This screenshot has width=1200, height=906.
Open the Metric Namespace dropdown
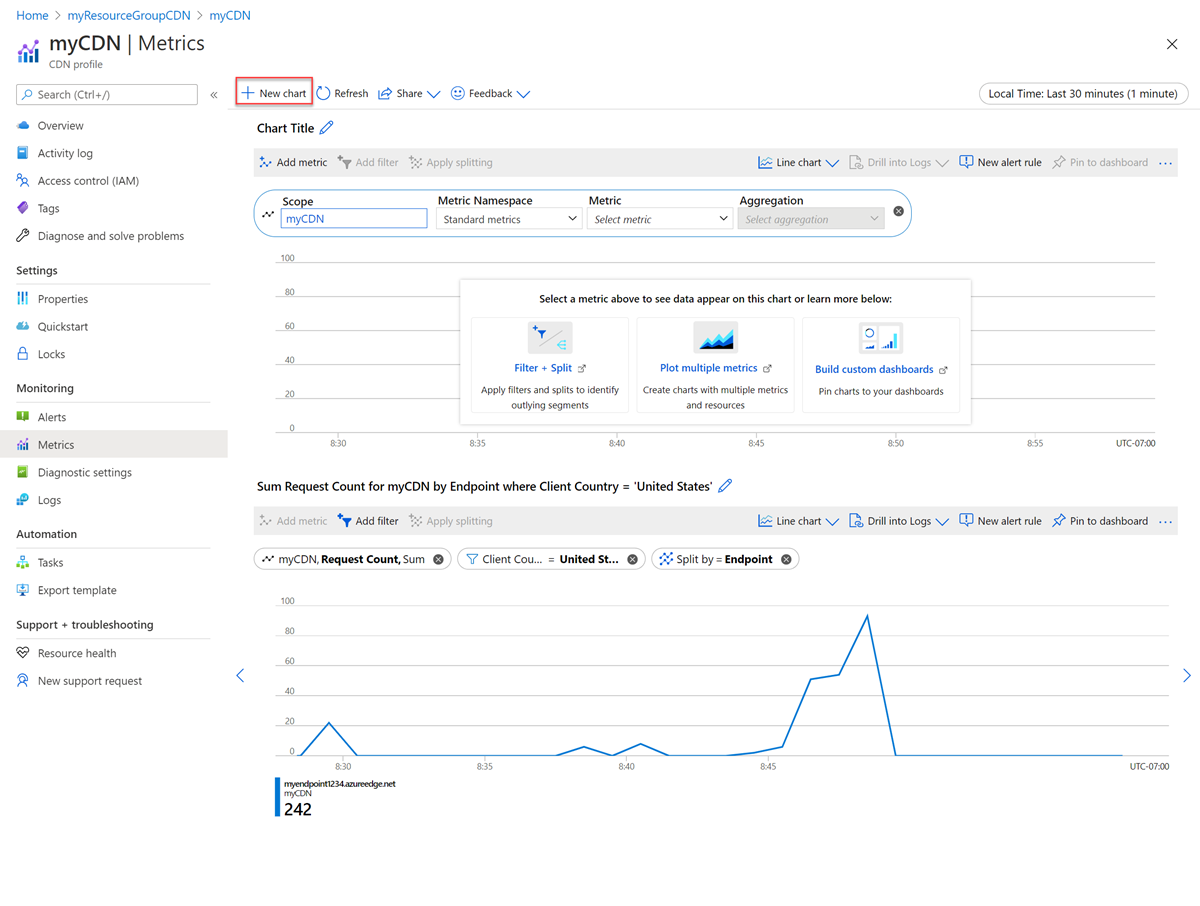point(509,219)
